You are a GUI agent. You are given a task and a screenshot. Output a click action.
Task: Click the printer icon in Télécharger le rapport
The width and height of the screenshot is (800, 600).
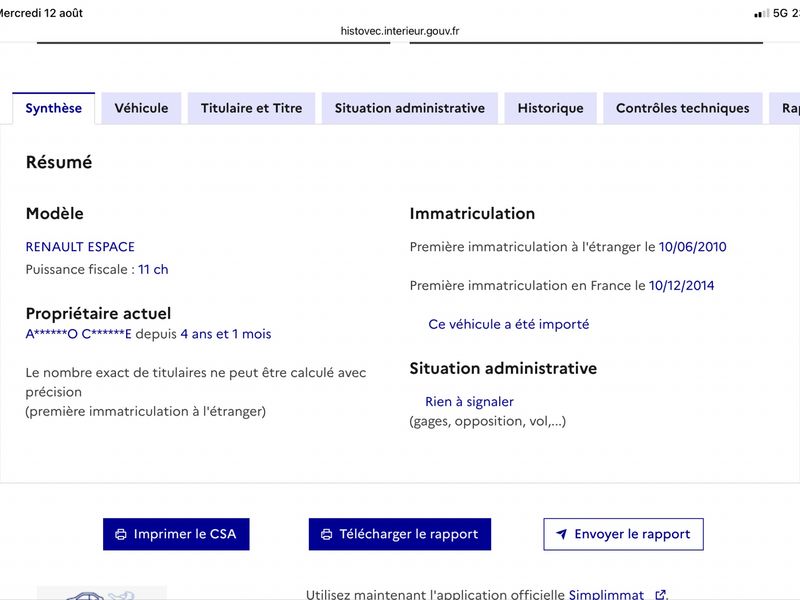click(x=327, y=534)
